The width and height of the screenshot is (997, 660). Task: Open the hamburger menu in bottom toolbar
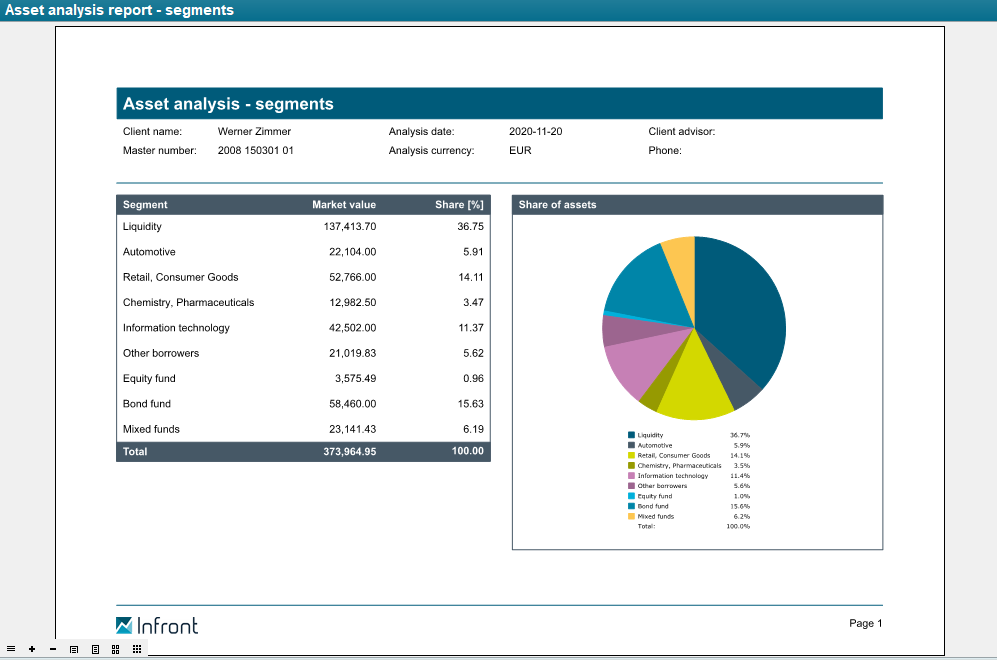11,649
